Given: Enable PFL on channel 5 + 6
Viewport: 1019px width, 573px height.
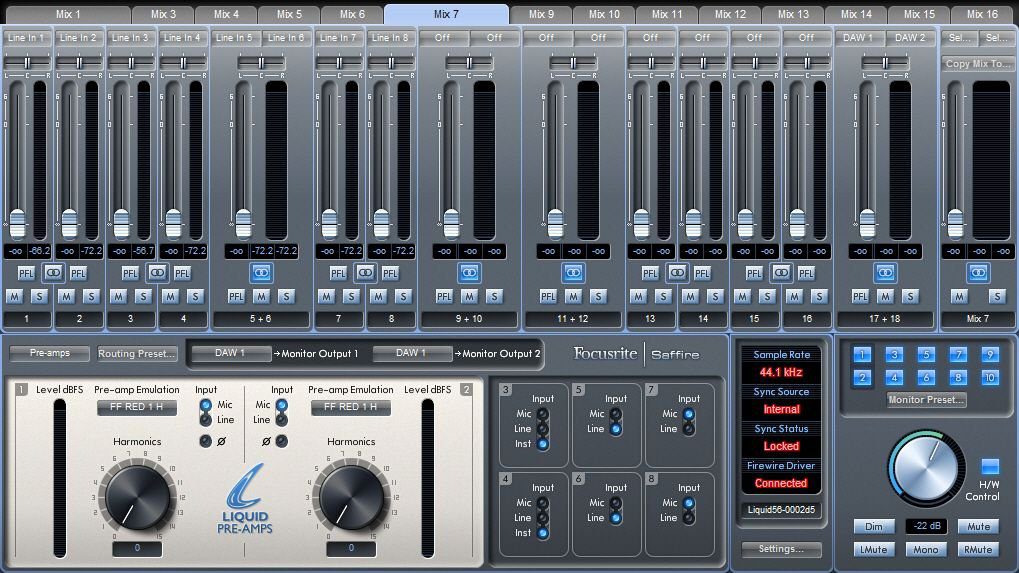Looking at the screenshot, I should coord(236,296).
